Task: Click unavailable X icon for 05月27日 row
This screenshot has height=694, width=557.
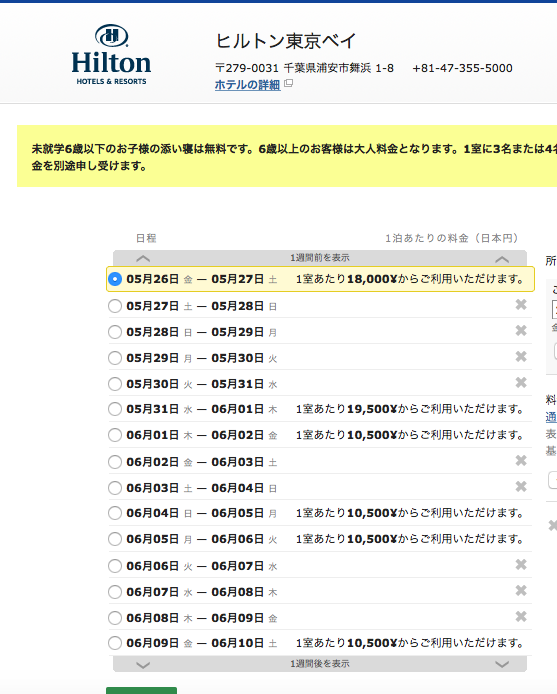Action: click(521, 305)
